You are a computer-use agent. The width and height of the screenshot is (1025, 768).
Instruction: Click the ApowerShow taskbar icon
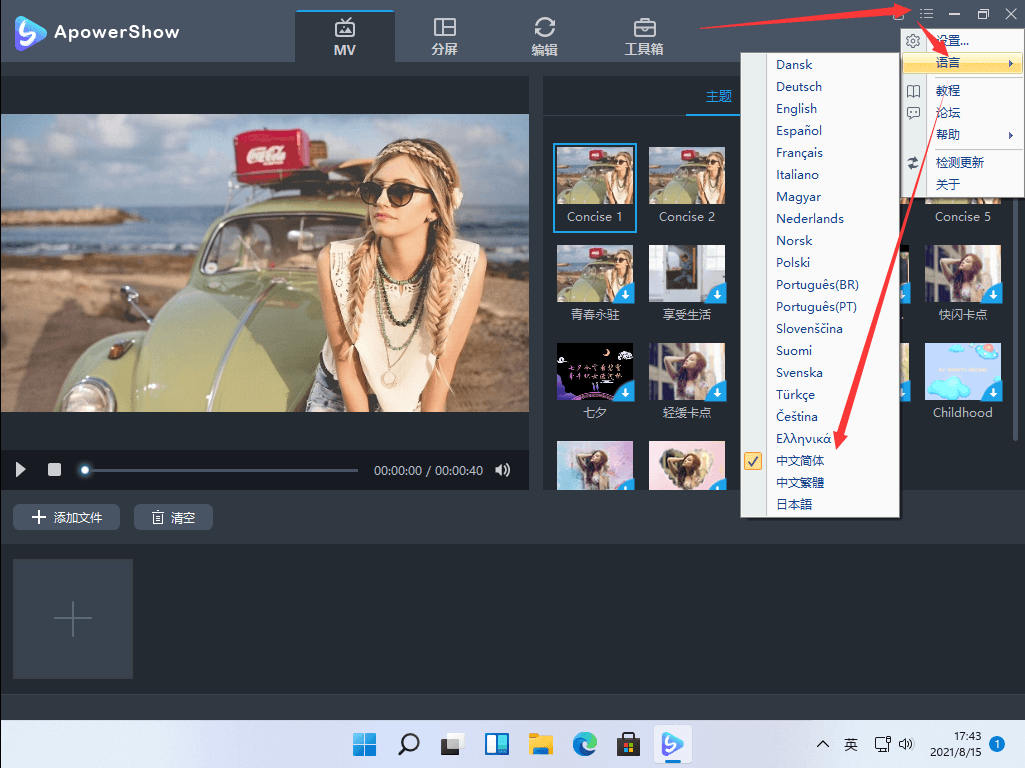pos(672,744)
